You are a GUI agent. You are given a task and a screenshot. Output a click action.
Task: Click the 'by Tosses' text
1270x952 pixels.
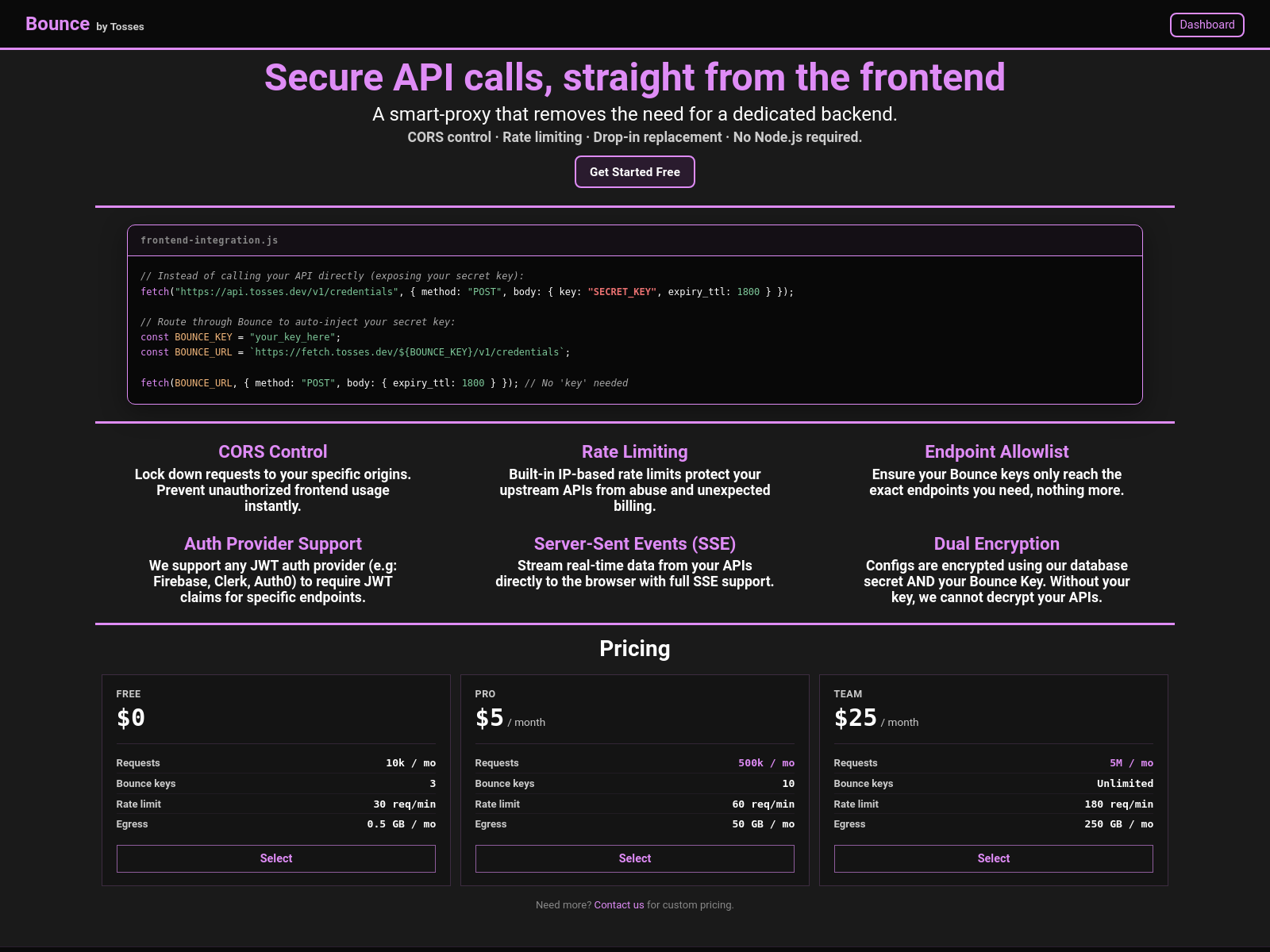click(120, 27)
